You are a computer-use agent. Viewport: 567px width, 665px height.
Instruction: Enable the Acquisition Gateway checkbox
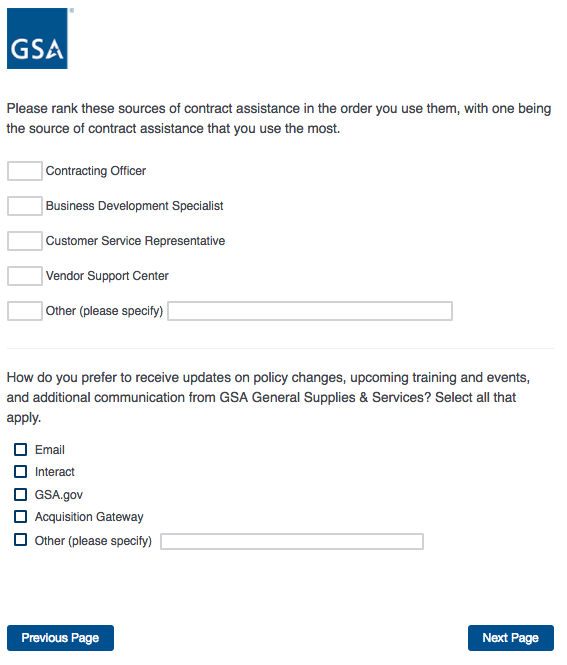tap(20, 517)
